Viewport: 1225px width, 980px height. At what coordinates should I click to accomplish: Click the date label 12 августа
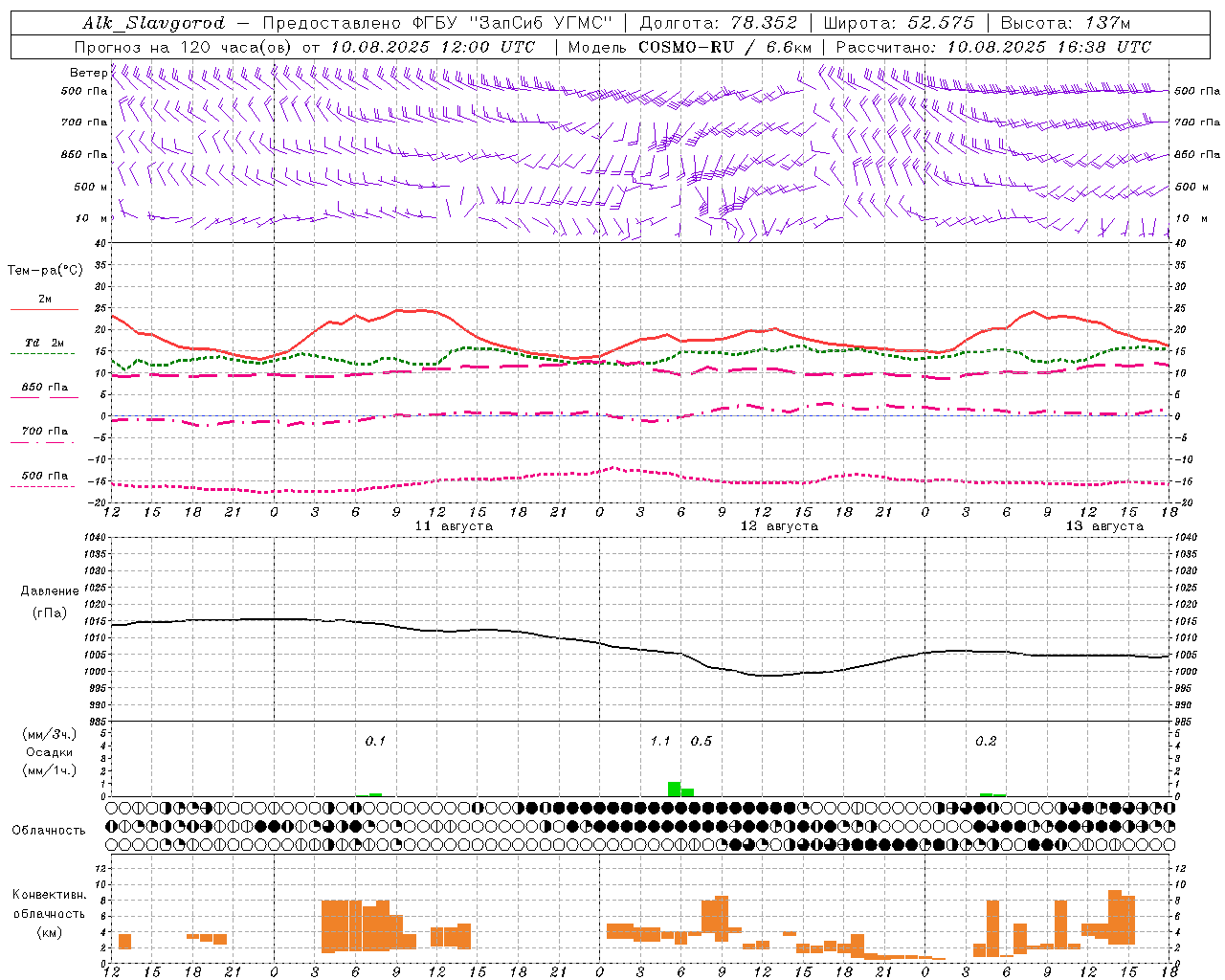pos(779,526)
